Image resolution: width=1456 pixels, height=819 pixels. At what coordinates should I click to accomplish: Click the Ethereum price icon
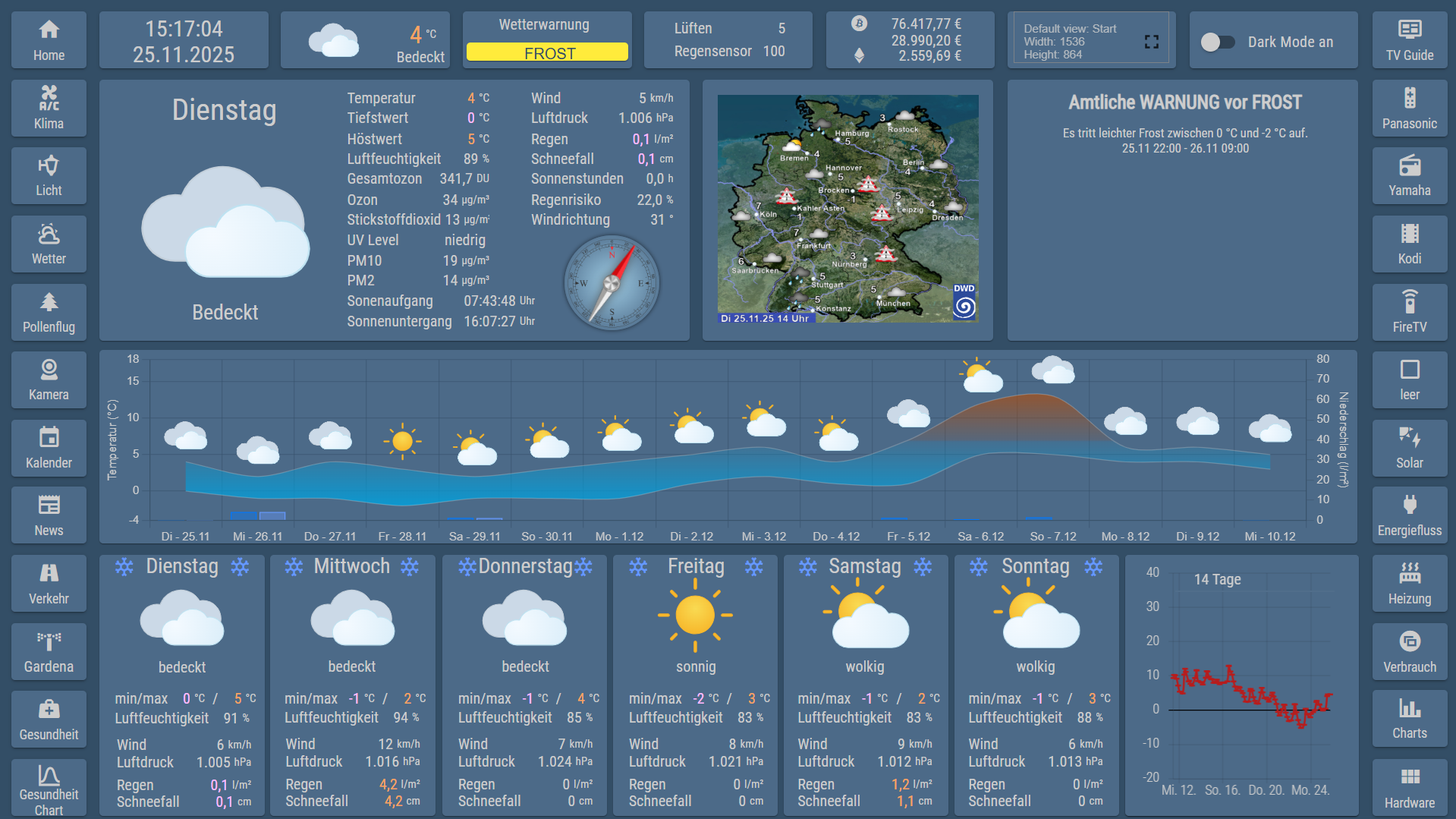coord(859,55)
